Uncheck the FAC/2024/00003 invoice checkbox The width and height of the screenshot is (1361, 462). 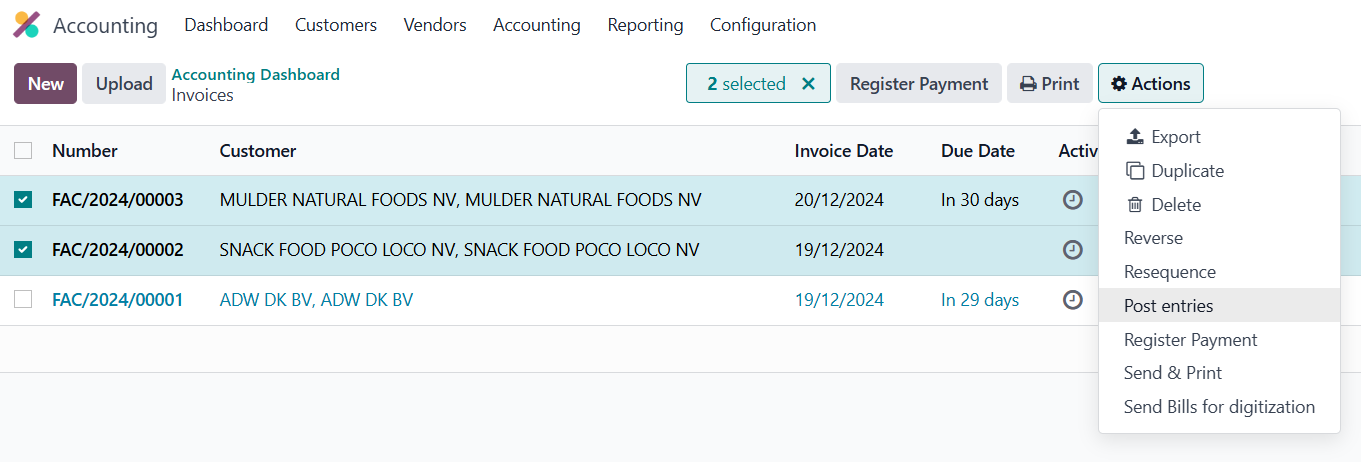click(x=23, y=200)
